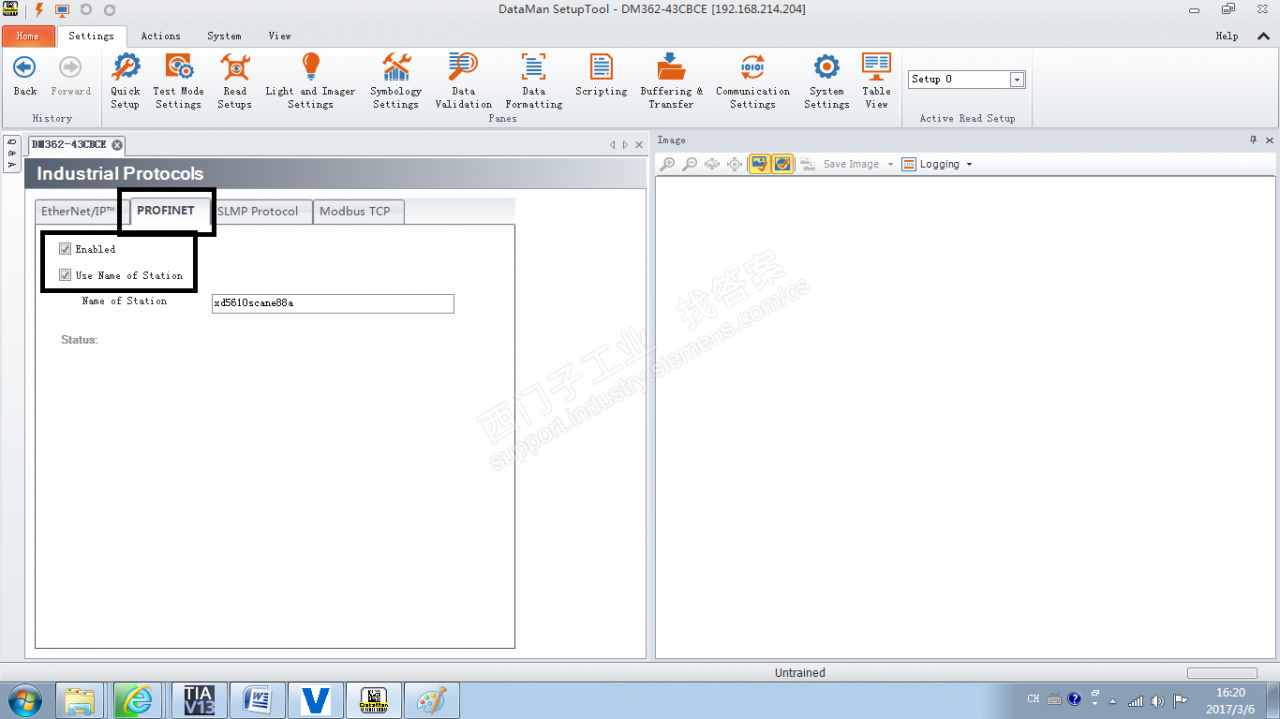
Task: Toggle Use Name of Station checkbox
Action: click(x=65, y=275)
